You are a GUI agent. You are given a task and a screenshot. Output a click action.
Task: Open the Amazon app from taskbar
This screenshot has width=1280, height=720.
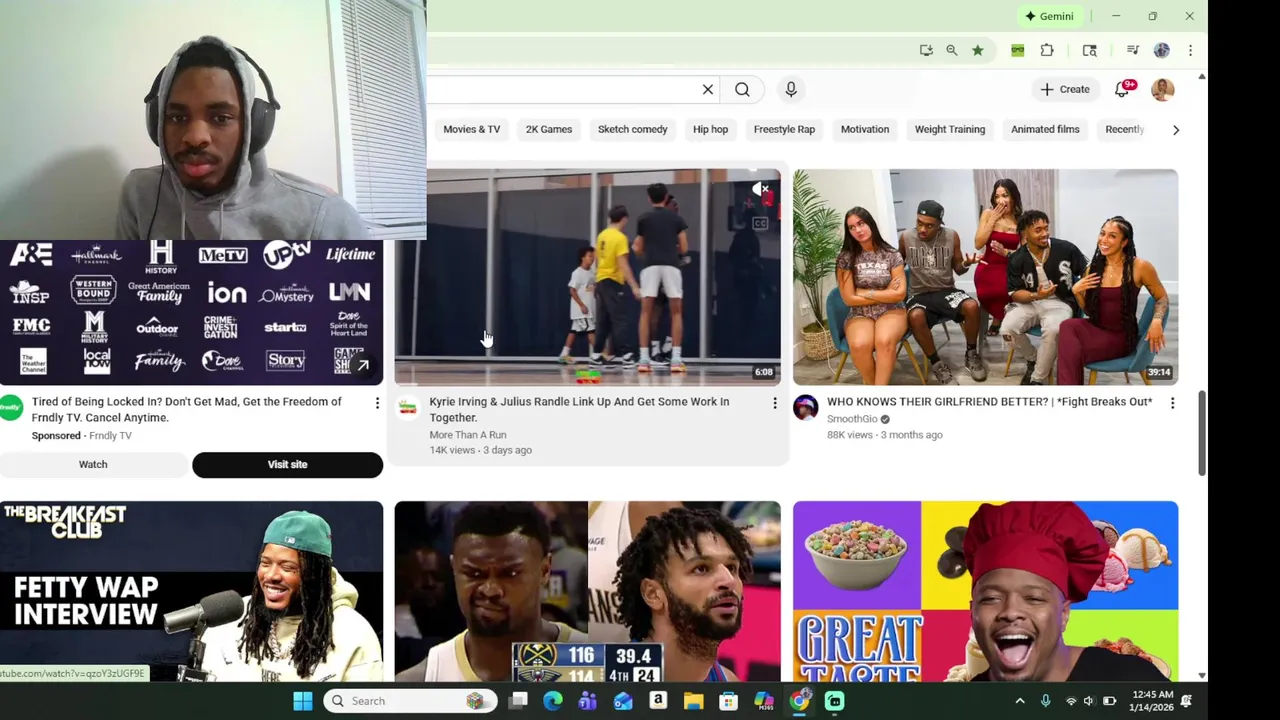[658, 701]
